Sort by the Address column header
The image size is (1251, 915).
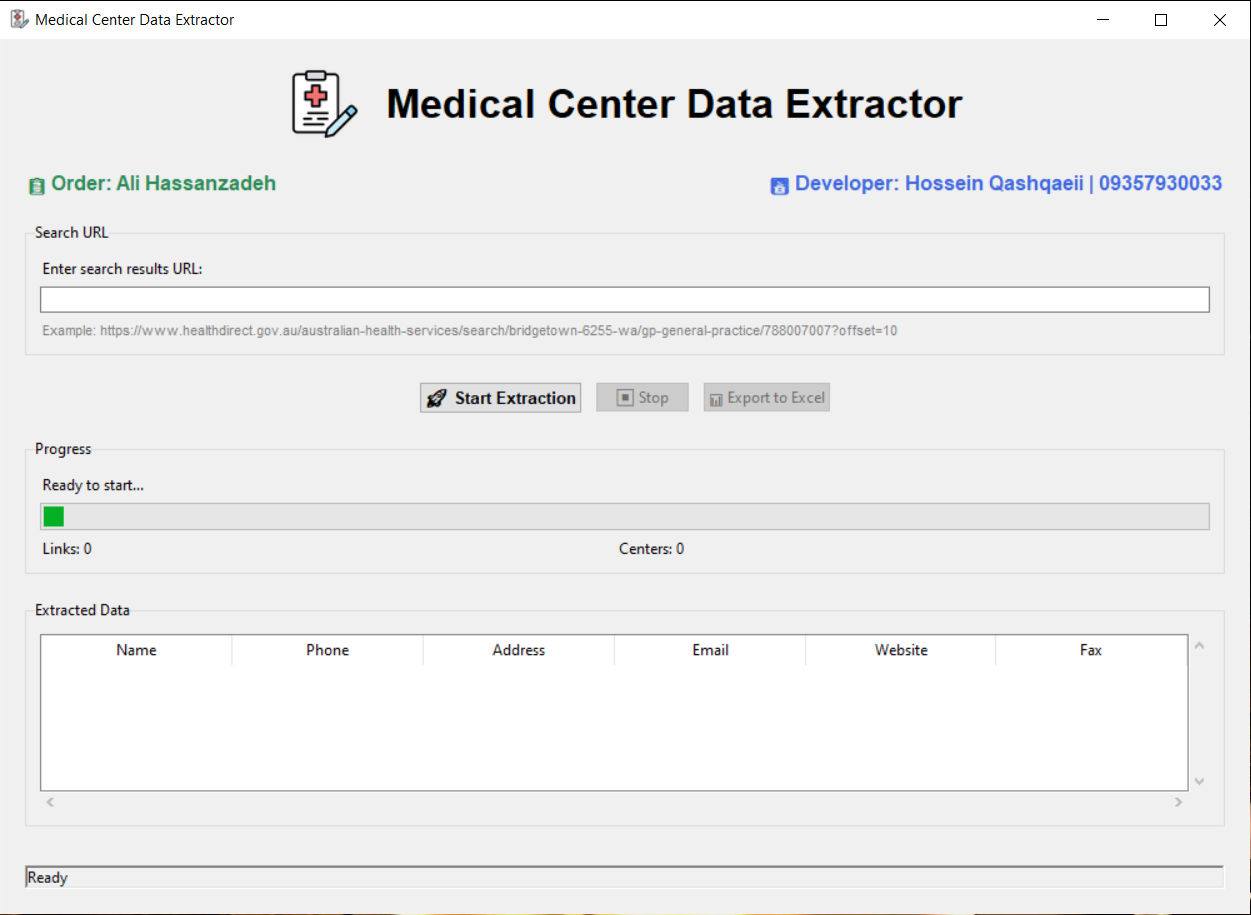coord(518,650)
